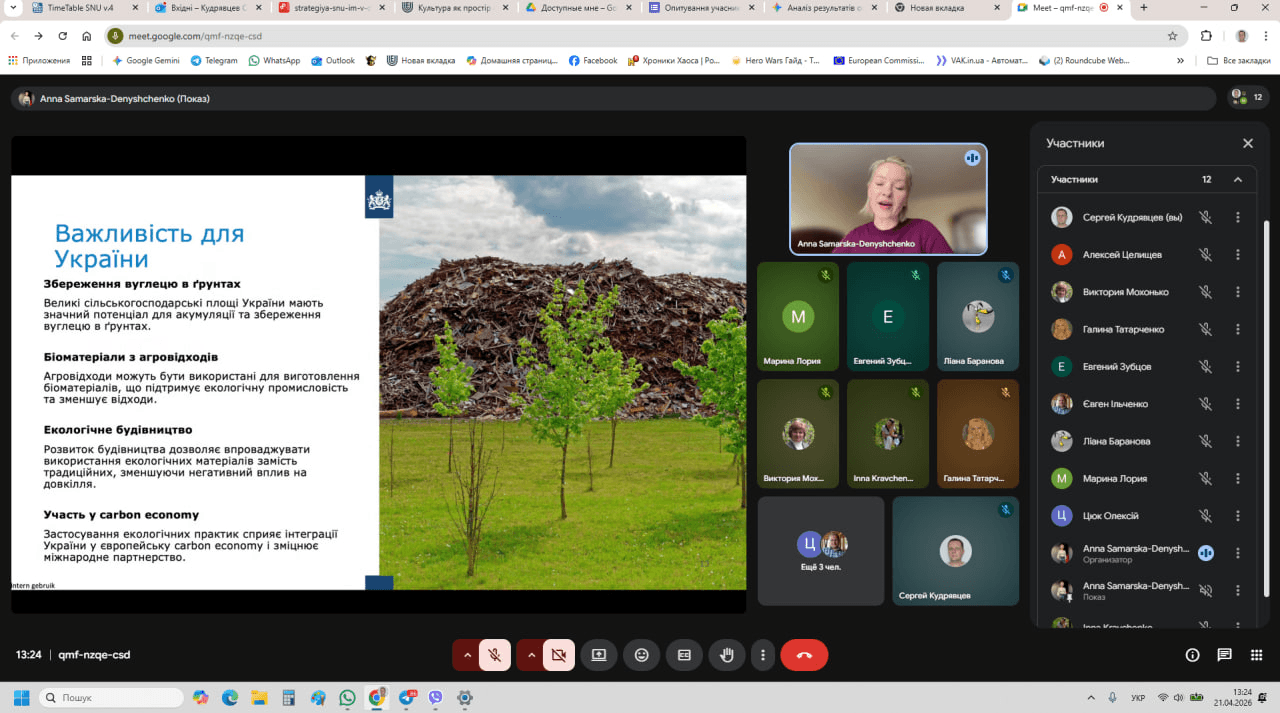This screenshot has width=1280, height=713.
Task: Open options menu for Алексей Целищев
Action: pyautogui.click(x=1238, y=255)
